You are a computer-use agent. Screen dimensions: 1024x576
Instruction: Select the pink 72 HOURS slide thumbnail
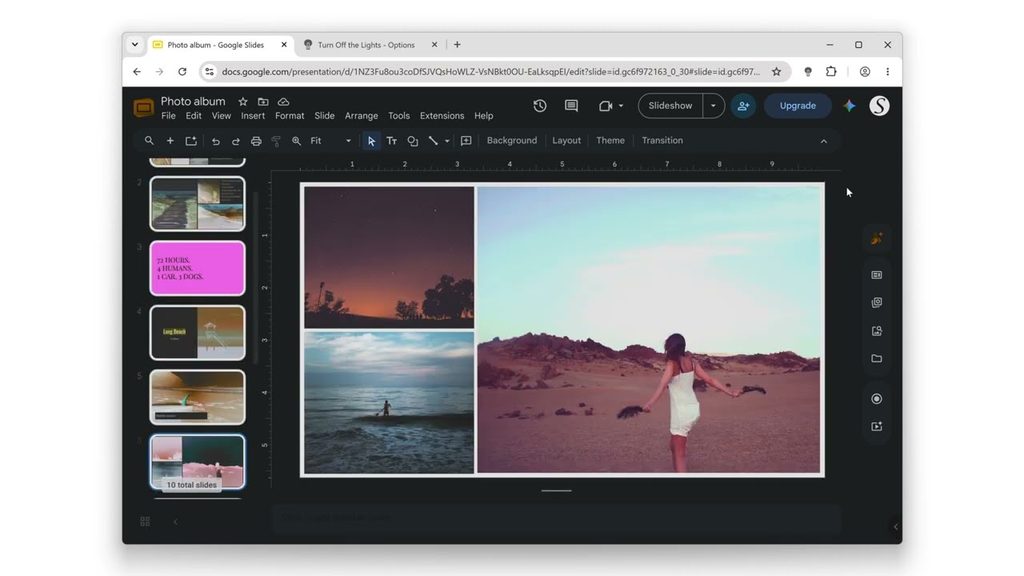click(x=197, y=268)
